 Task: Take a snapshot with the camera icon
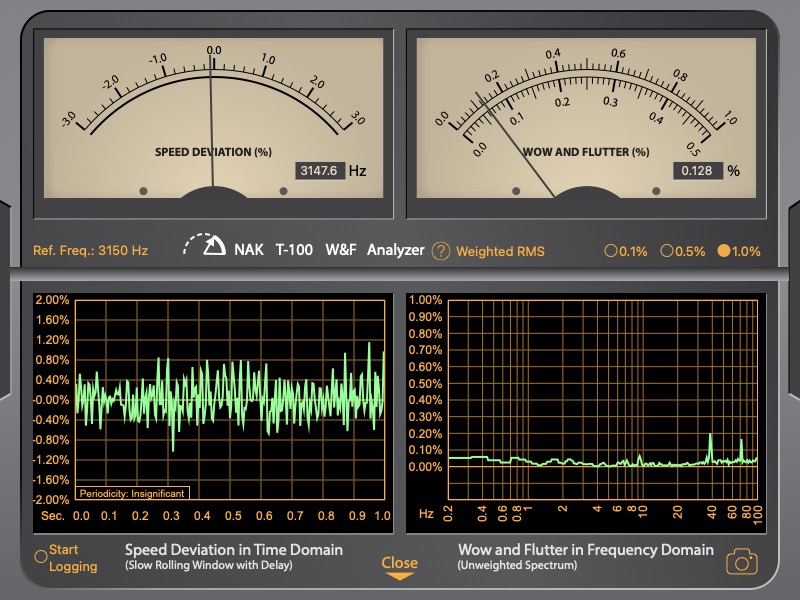pyautogui.click(x=742, y=562)
